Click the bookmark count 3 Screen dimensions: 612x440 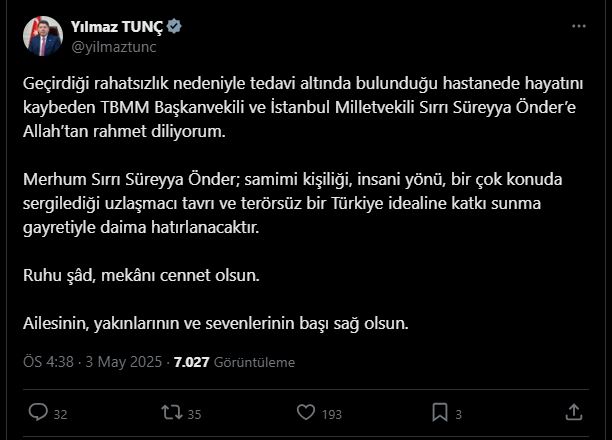(458, 413)
